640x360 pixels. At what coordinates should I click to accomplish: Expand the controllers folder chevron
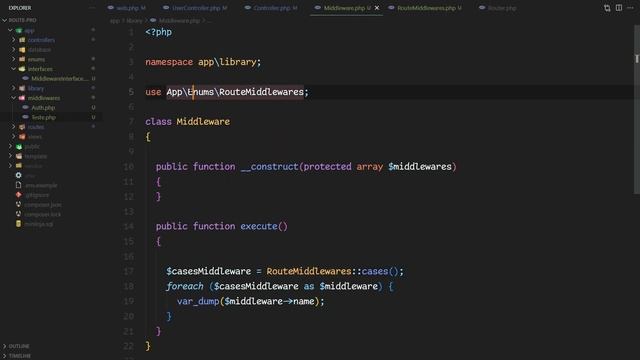click(x=13, y=40)
